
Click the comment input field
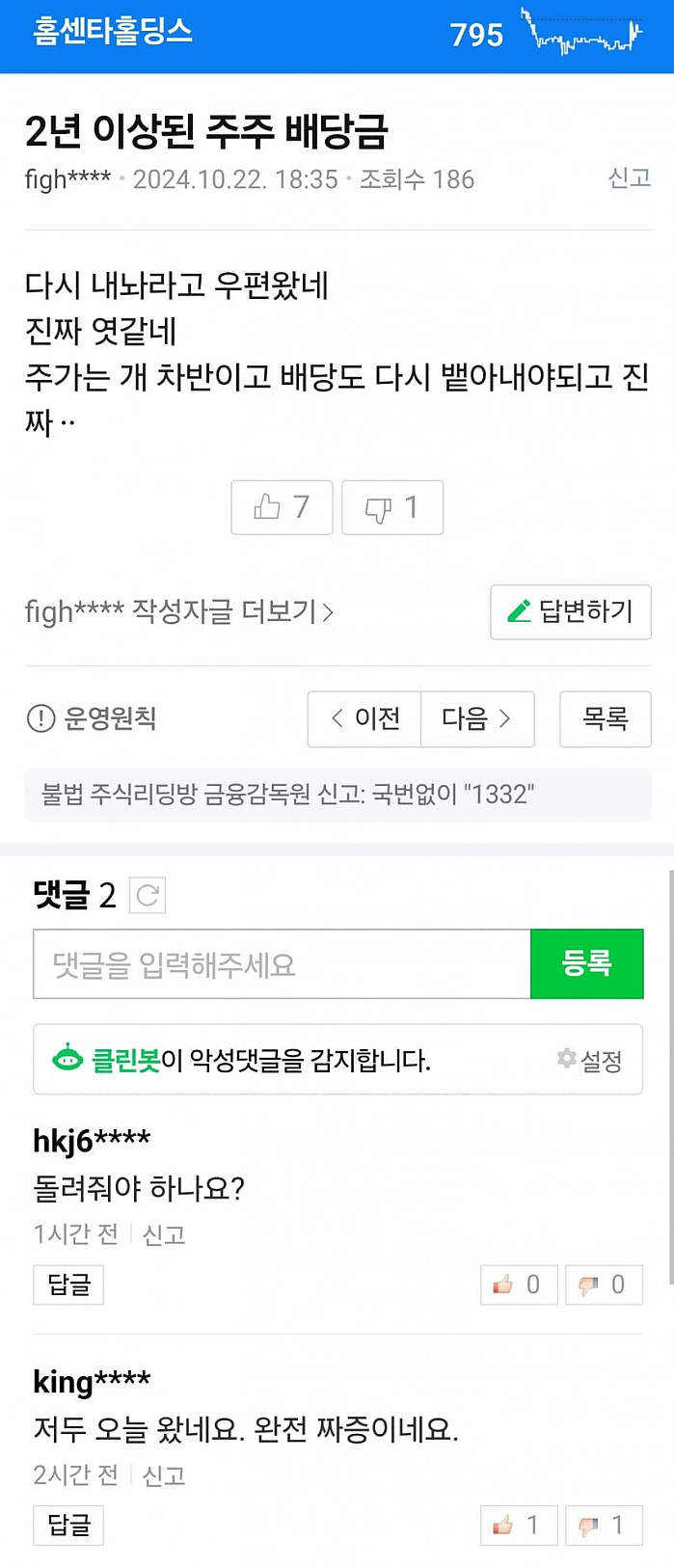point(280,963)
